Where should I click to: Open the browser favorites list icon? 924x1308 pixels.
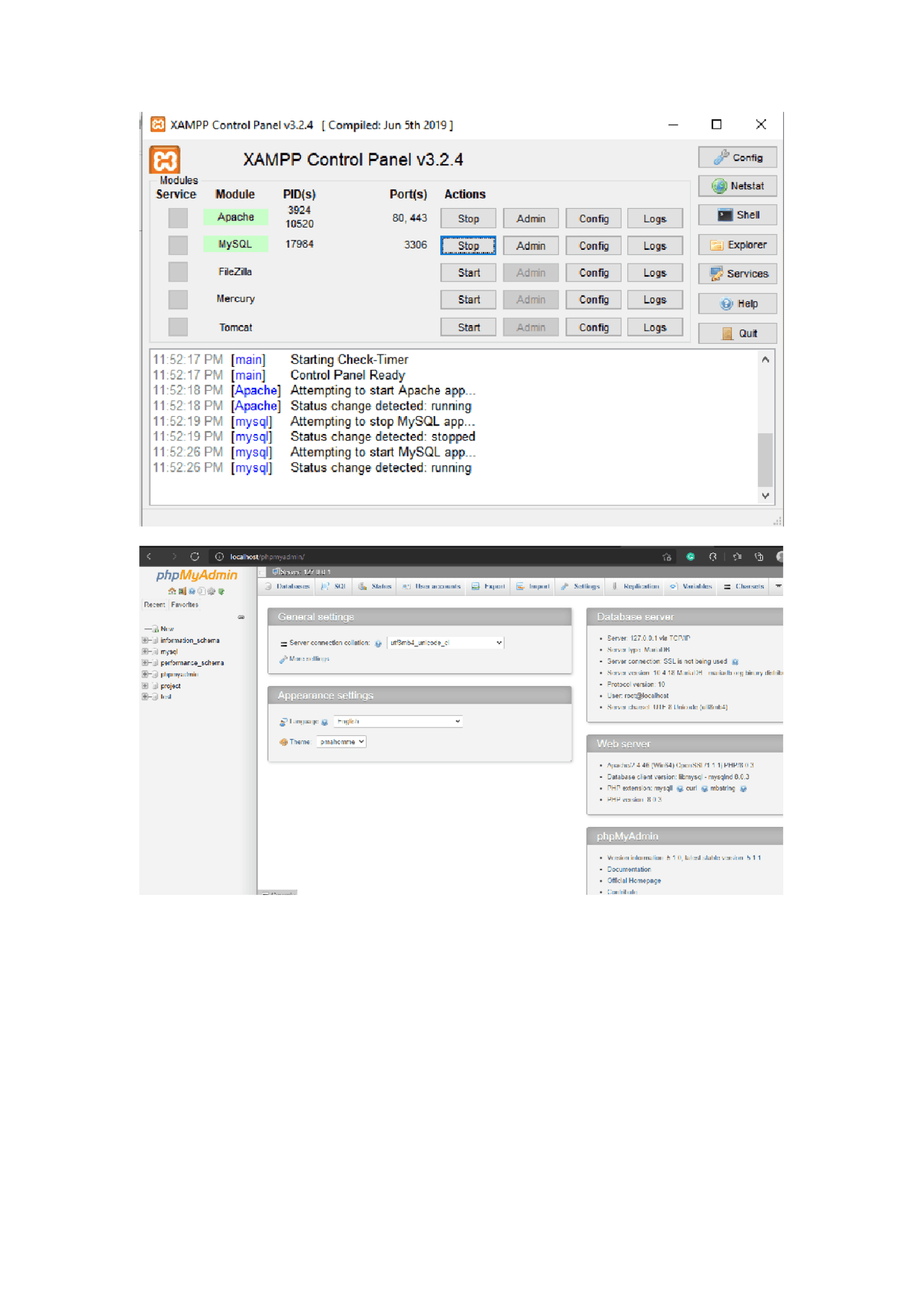pyautogui.click(x=737, y=557)
